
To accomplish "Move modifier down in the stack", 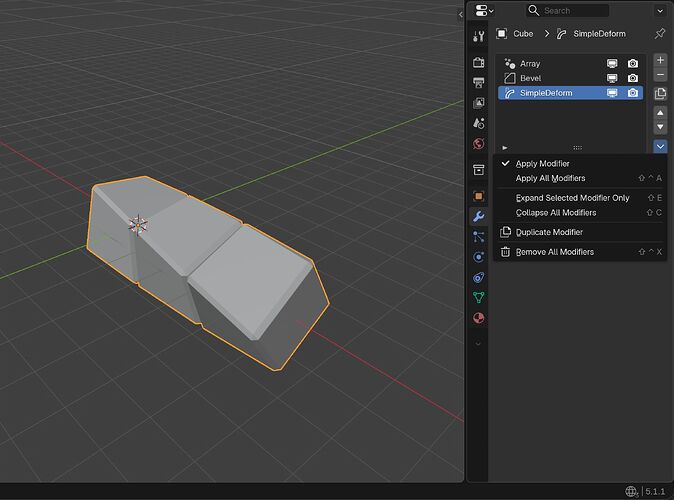I will (x=660, y=127).
